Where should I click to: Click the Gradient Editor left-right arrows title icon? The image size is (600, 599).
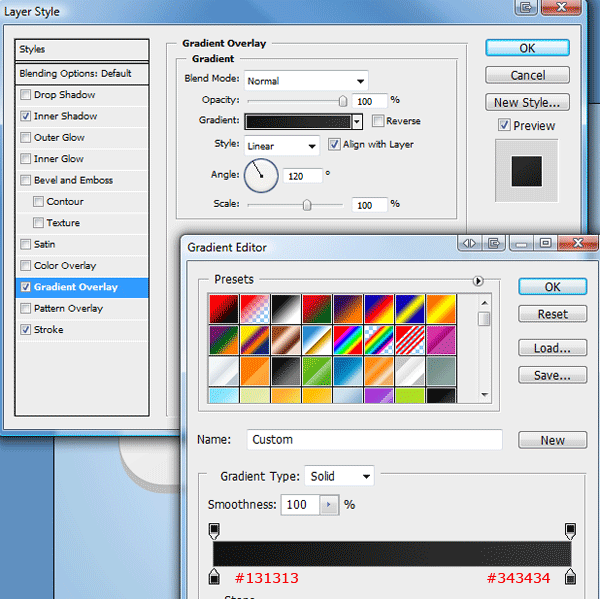pos(469,243)
